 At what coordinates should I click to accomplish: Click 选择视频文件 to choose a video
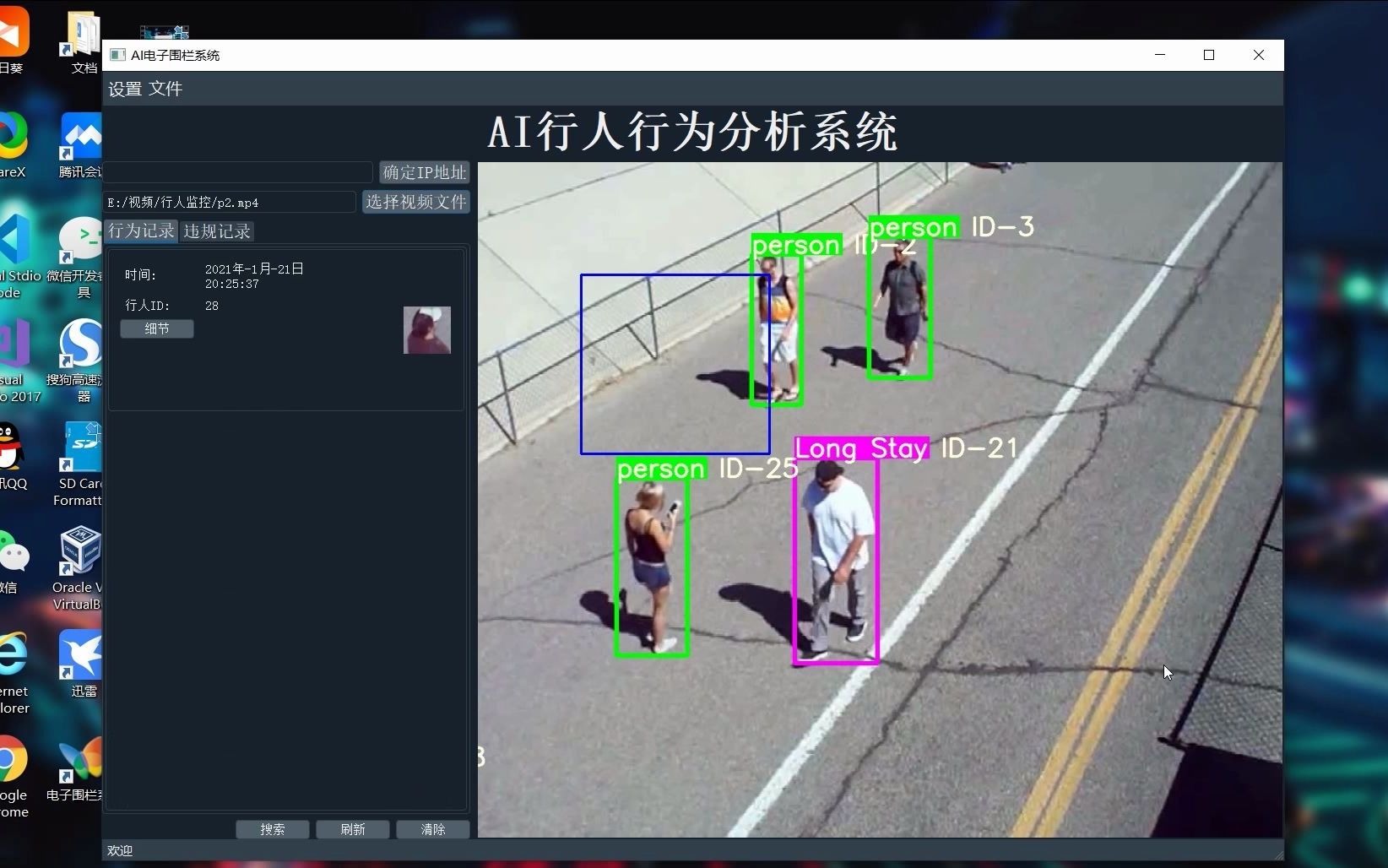coord(415,202)
